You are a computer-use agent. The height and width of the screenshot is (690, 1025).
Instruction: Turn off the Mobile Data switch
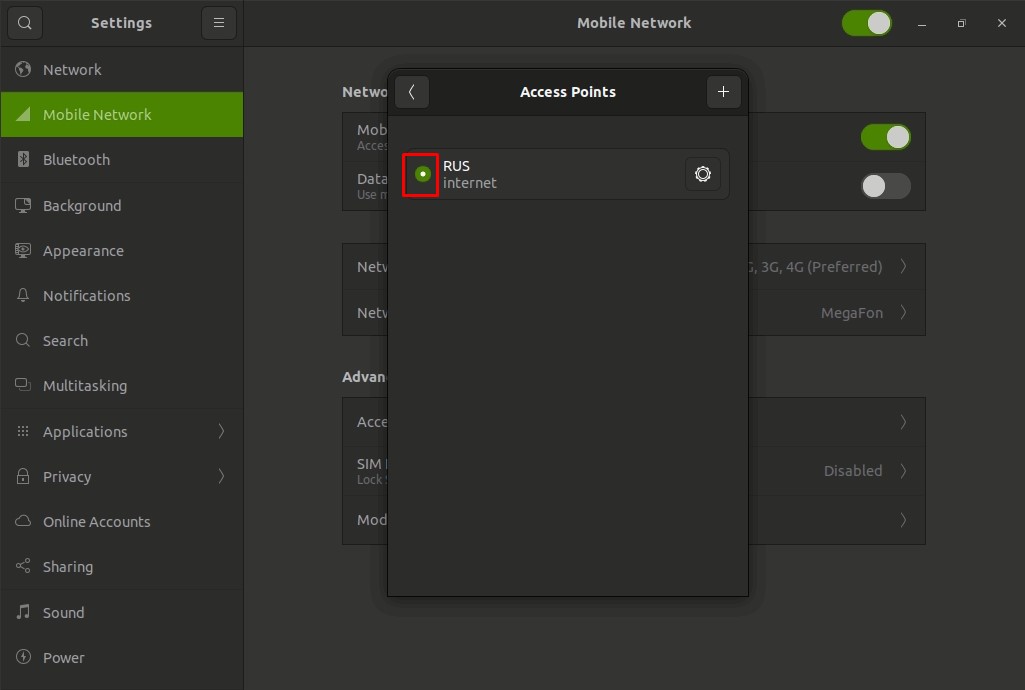(x=885, y=138)
